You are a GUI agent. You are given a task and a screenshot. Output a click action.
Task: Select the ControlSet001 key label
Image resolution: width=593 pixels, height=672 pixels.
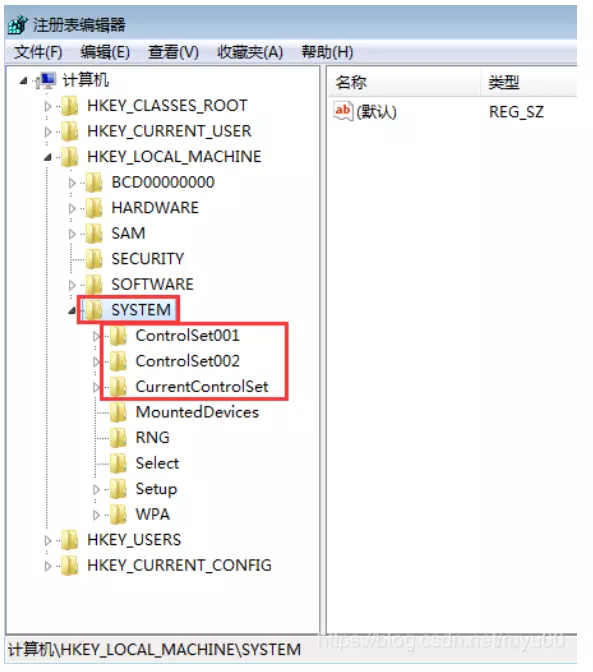pyautogui.click(x=188, y=336)
